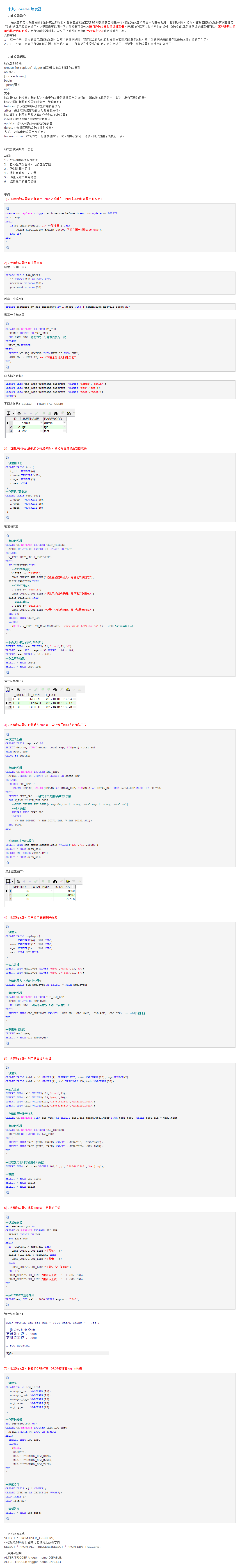Click the article title '二十九、oracle 触发器'

(23, 10)
